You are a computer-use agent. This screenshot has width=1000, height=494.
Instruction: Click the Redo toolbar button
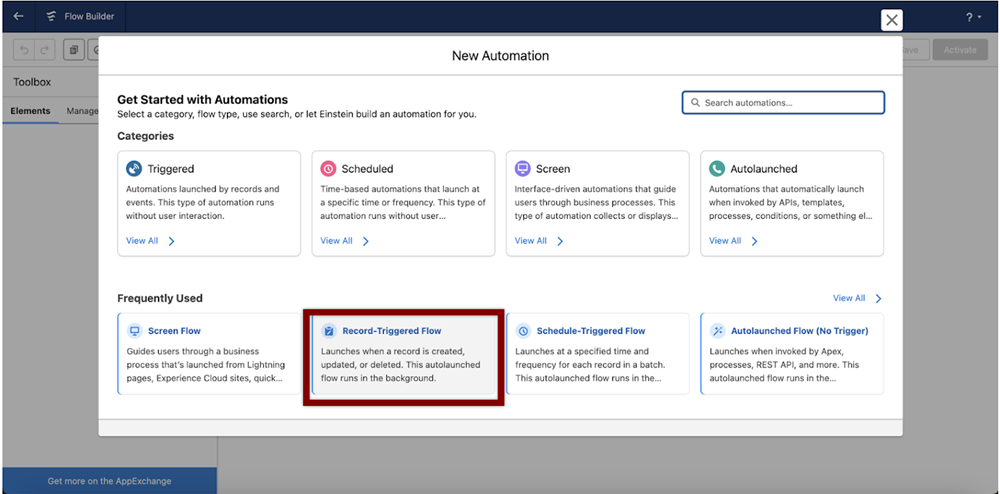coord(44,50)
